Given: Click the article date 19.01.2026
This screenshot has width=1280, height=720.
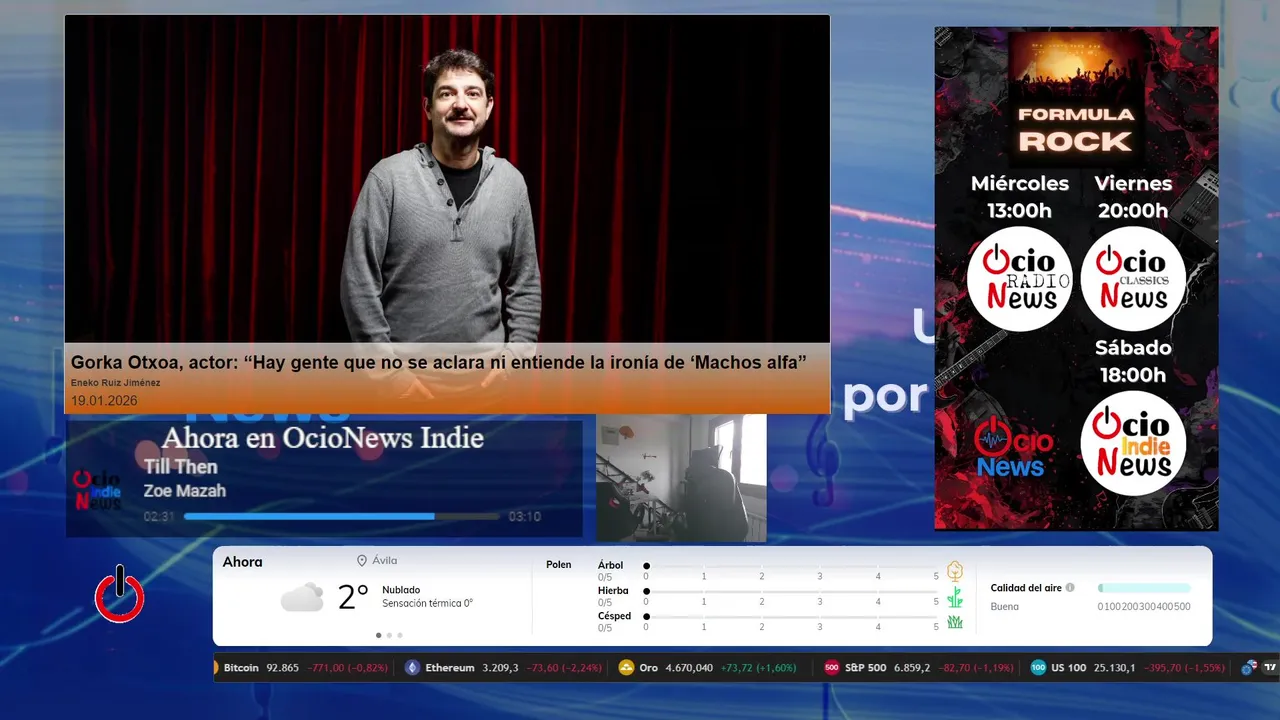Looking at the screenshot, I should [x=104, y=401].
